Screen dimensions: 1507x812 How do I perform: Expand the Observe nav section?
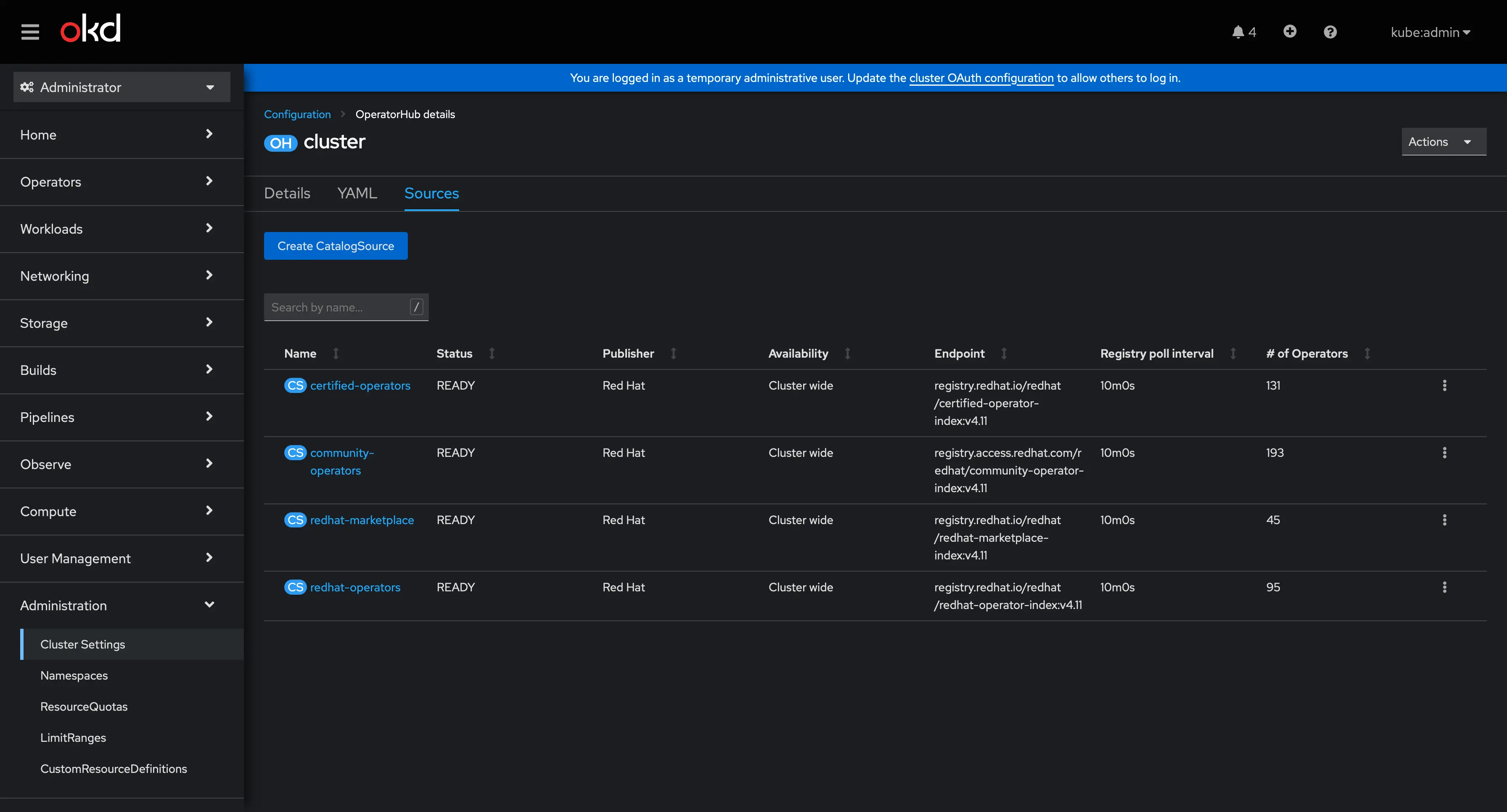click(122, 464)
